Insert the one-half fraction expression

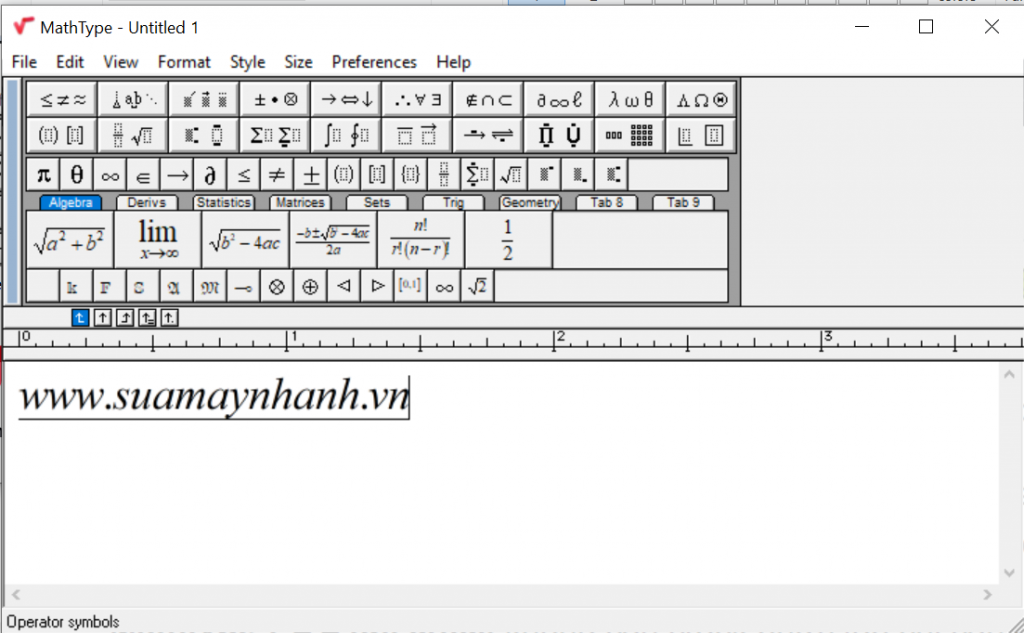pyautogui.click(x=508, y=240)
